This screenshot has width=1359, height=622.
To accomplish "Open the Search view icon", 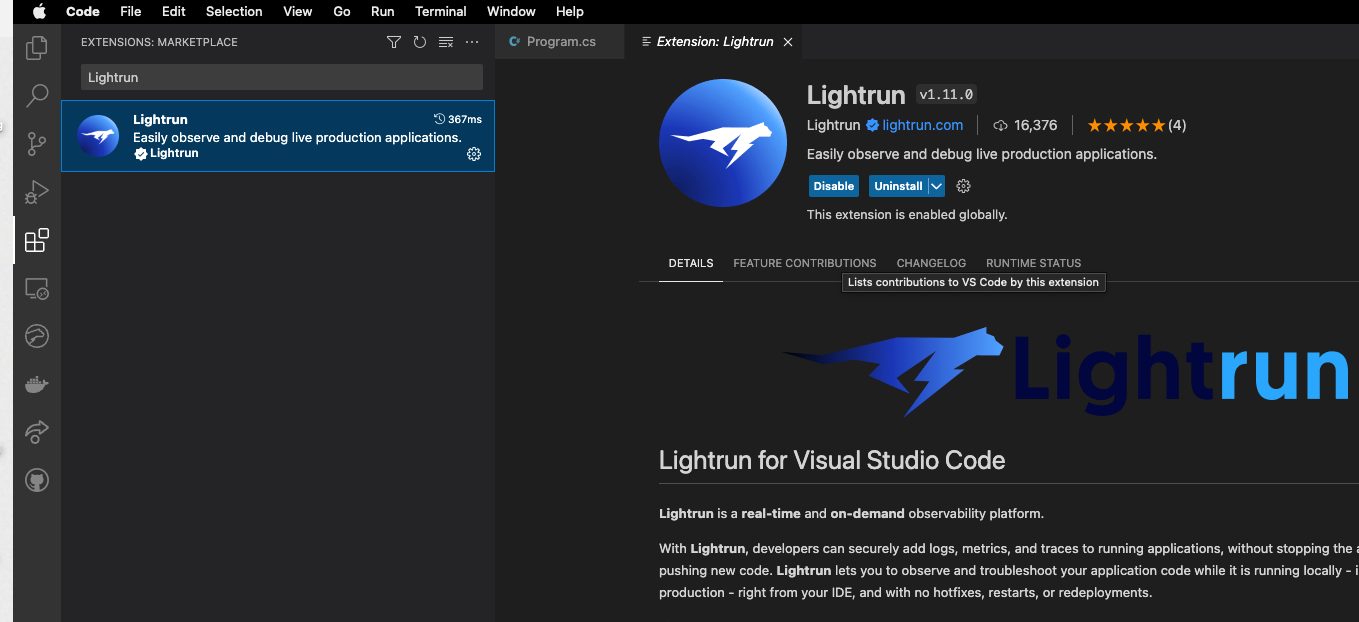I will 37,96.
